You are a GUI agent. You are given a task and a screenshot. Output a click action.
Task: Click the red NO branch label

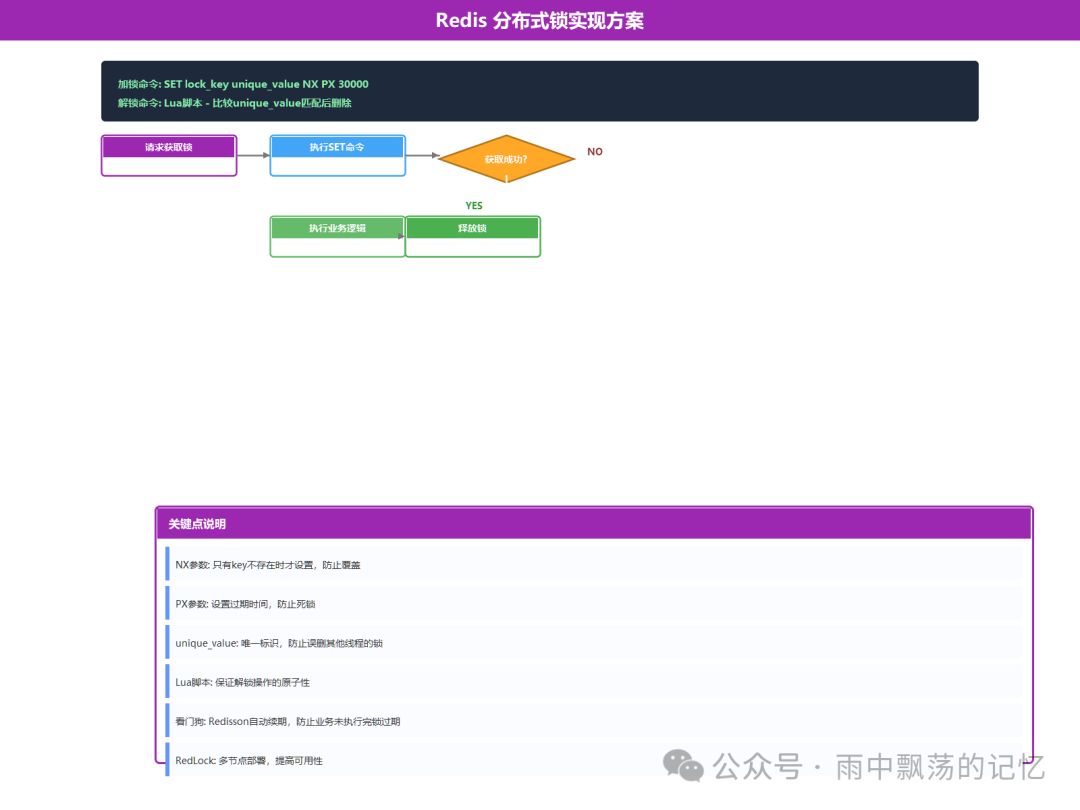click(595, 151)
